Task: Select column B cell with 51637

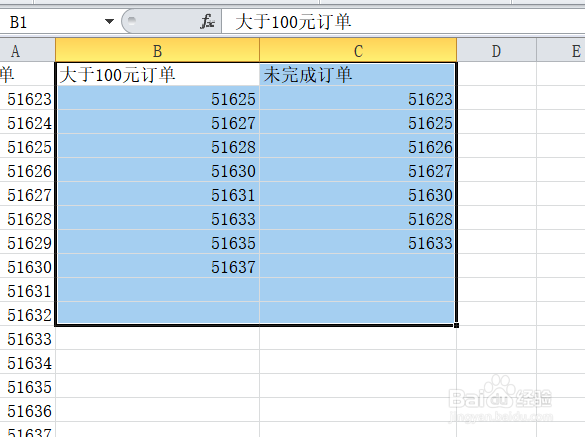Action: click(157, 266)
